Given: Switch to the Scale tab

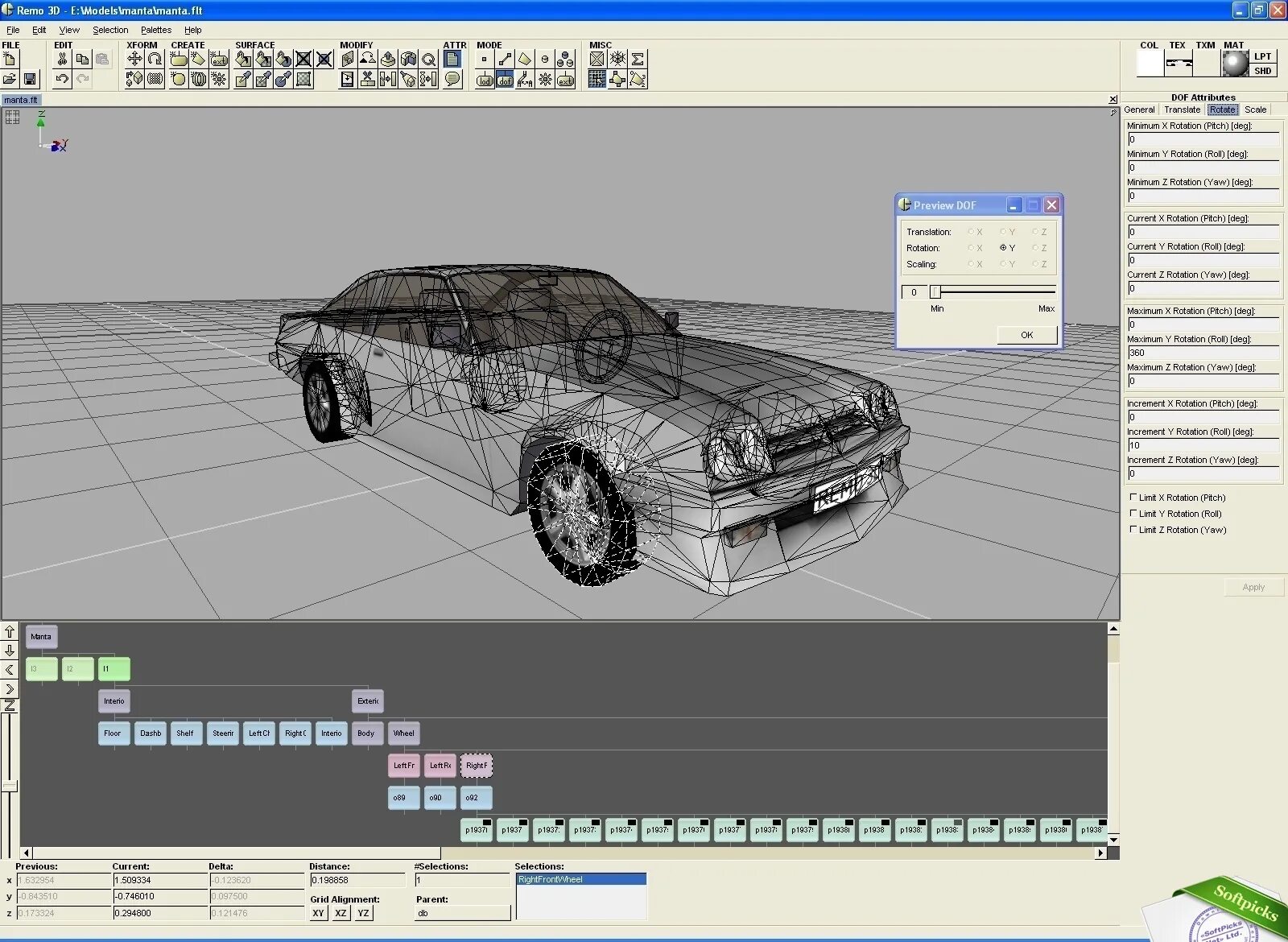Looking at the screenshot, I should coord(1255,109).
